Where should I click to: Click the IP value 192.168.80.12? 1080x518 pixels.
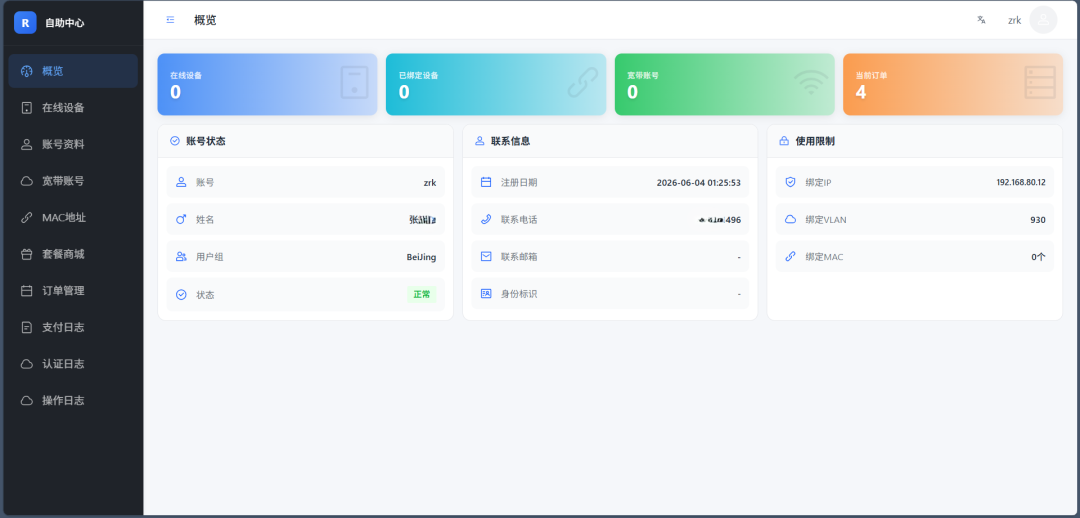(x=1021, y=183)
